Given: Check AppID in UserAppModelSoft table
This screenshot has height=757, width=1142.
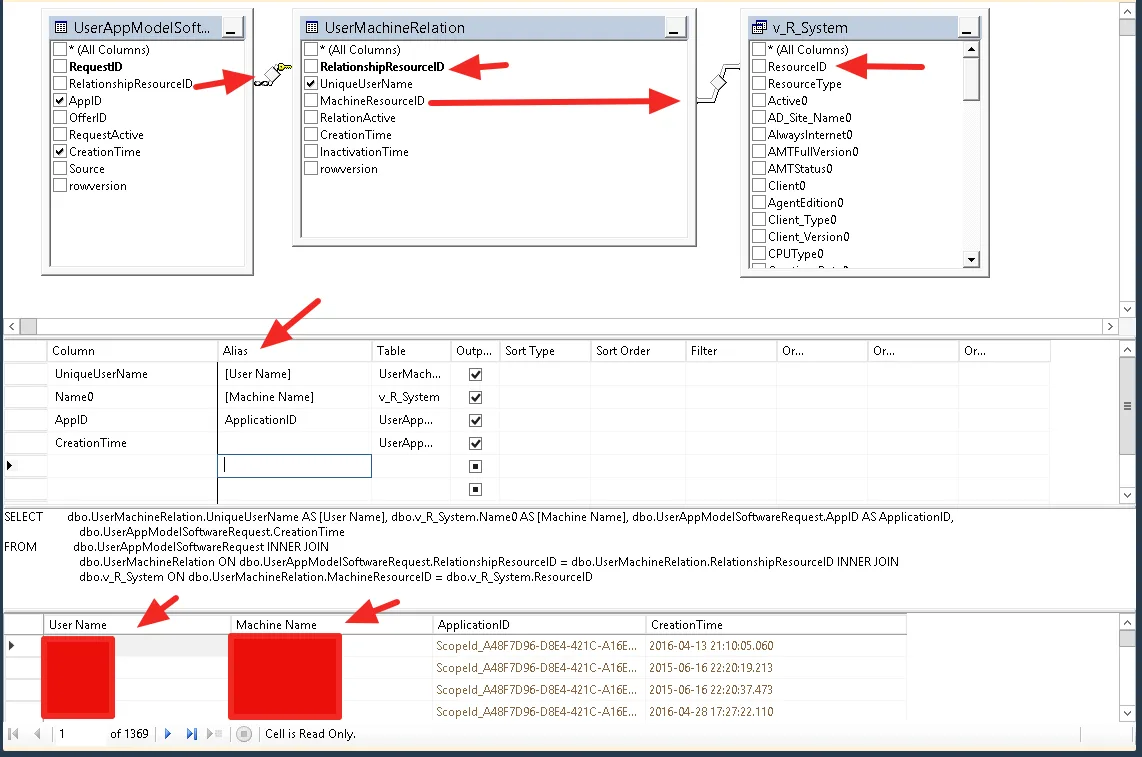Looking at the screenshot, I should click(60, 101).
